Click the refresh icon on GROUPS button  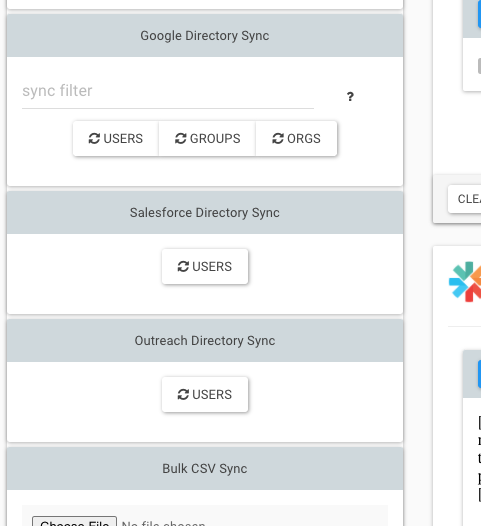(181, 139)
